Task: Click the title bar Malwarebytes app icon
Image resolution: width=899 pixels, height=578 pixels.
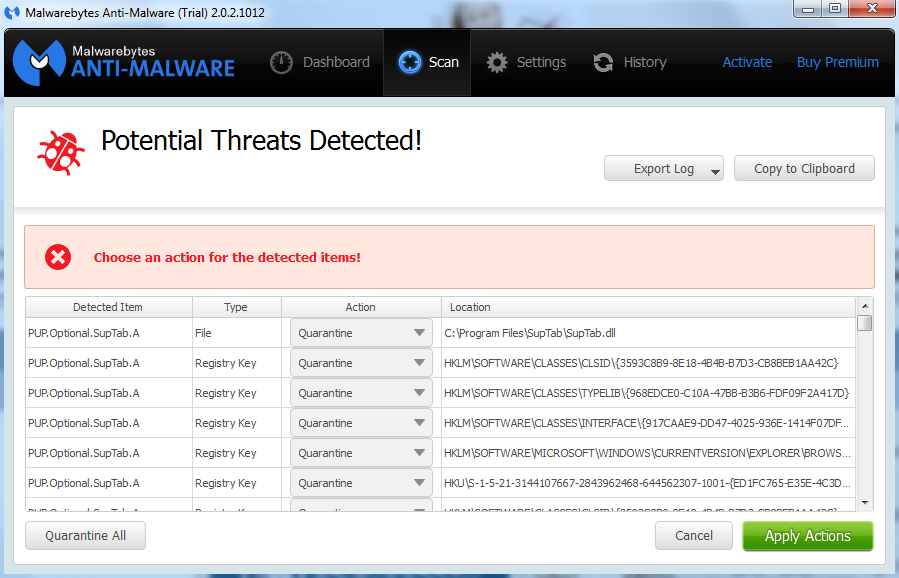Action: pos(11,13)
